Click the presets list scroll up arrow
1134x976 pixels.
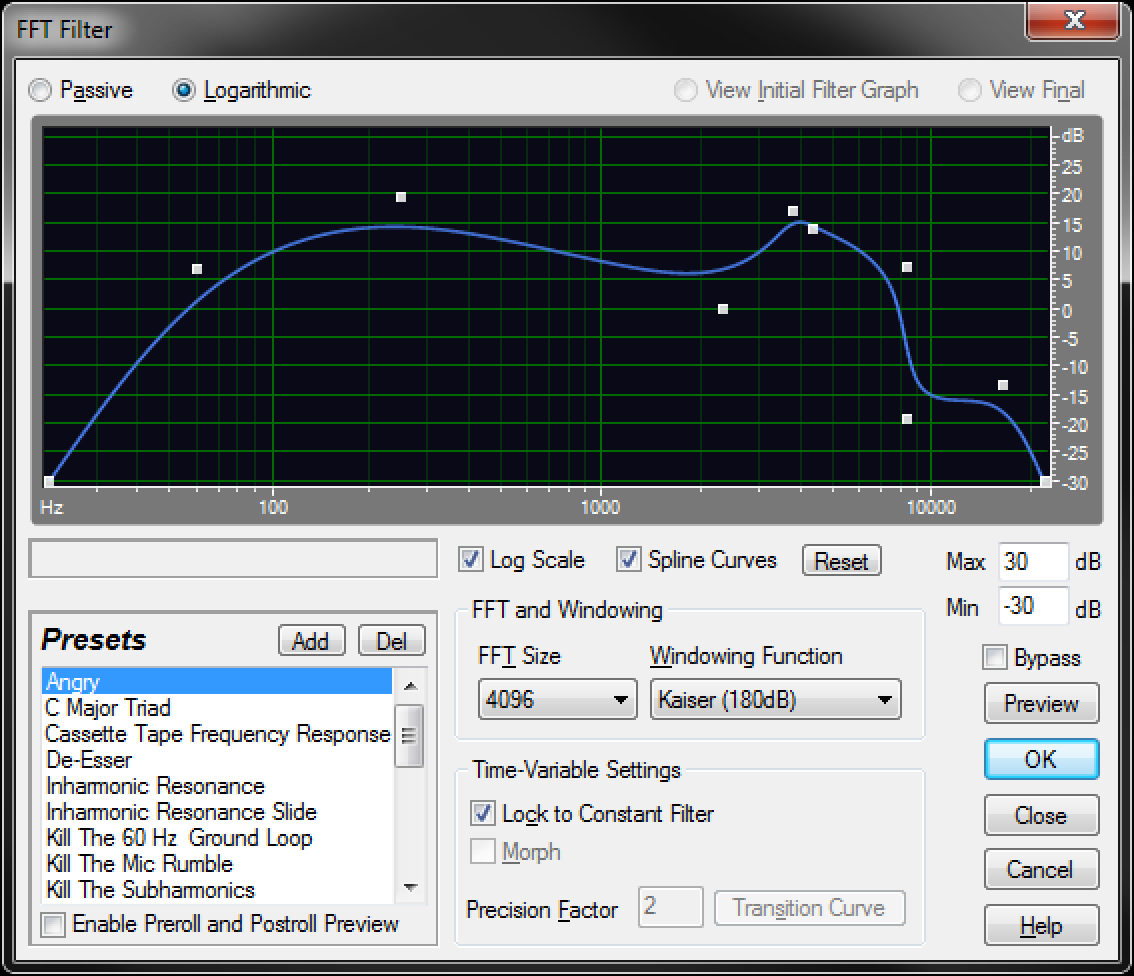pos(411,685)
